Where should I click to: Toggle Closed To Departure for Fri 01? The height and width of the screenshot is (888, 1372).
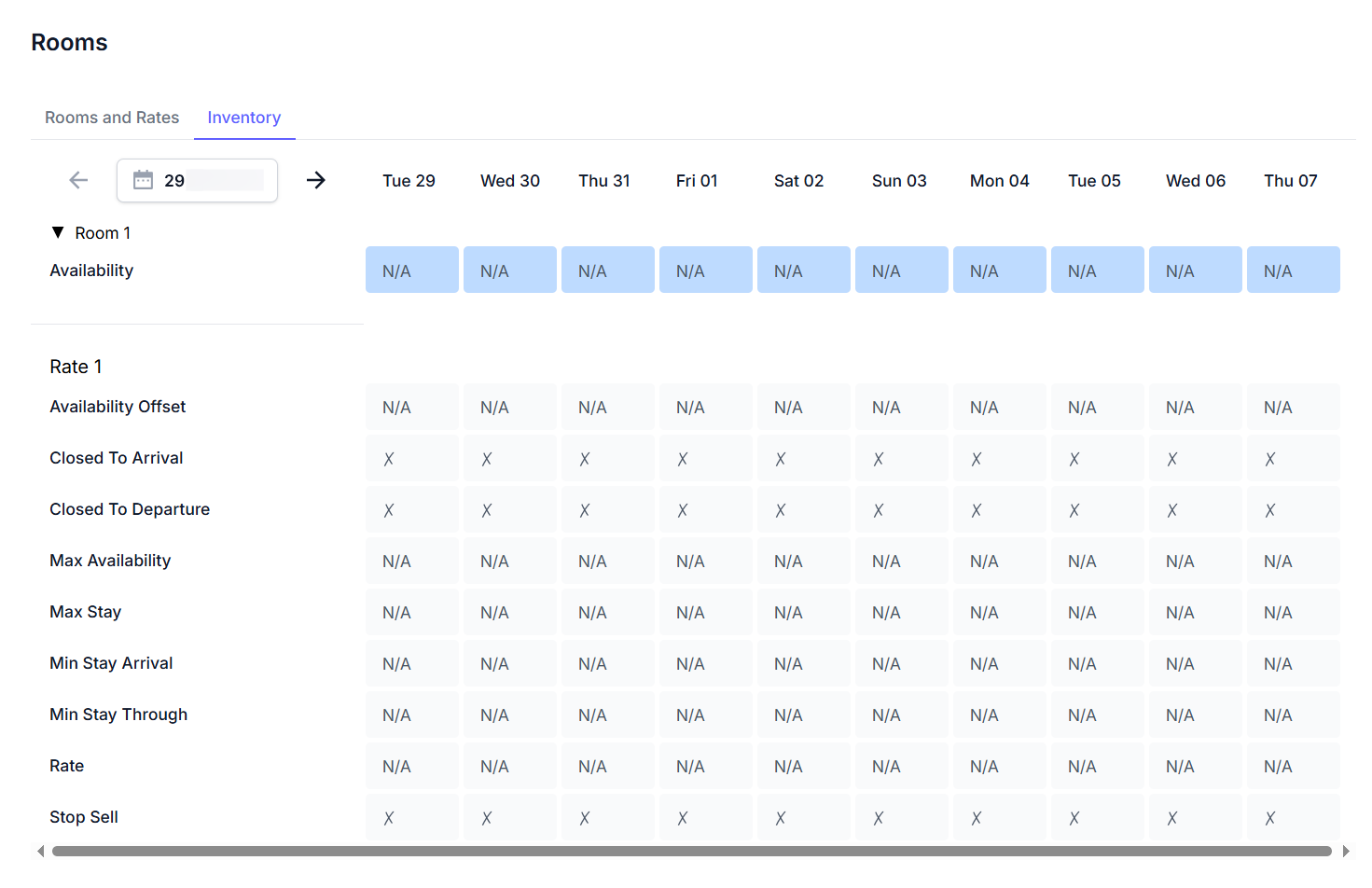click(x=683, y=510)
